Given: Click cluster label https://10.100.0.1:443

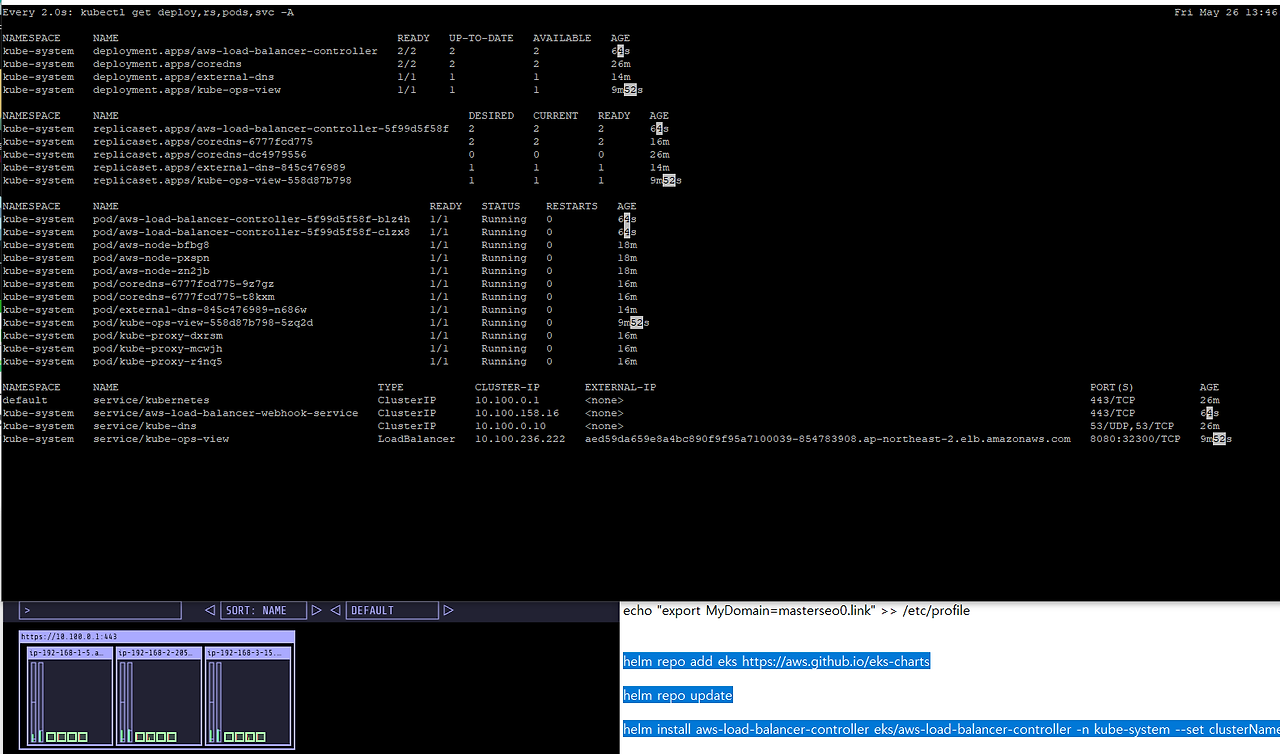Looking at the screenshot, I should click(69, 637).
